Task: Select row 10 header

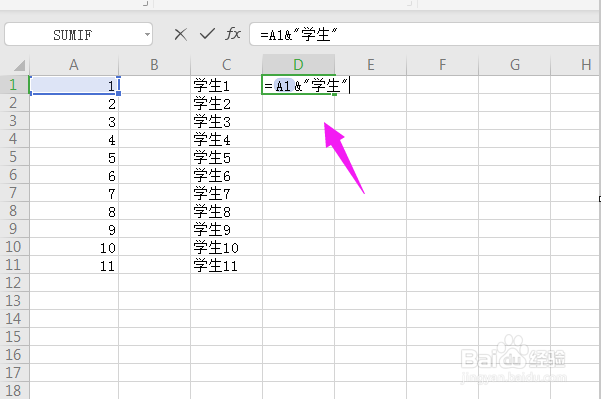Action: coord(14,247)
